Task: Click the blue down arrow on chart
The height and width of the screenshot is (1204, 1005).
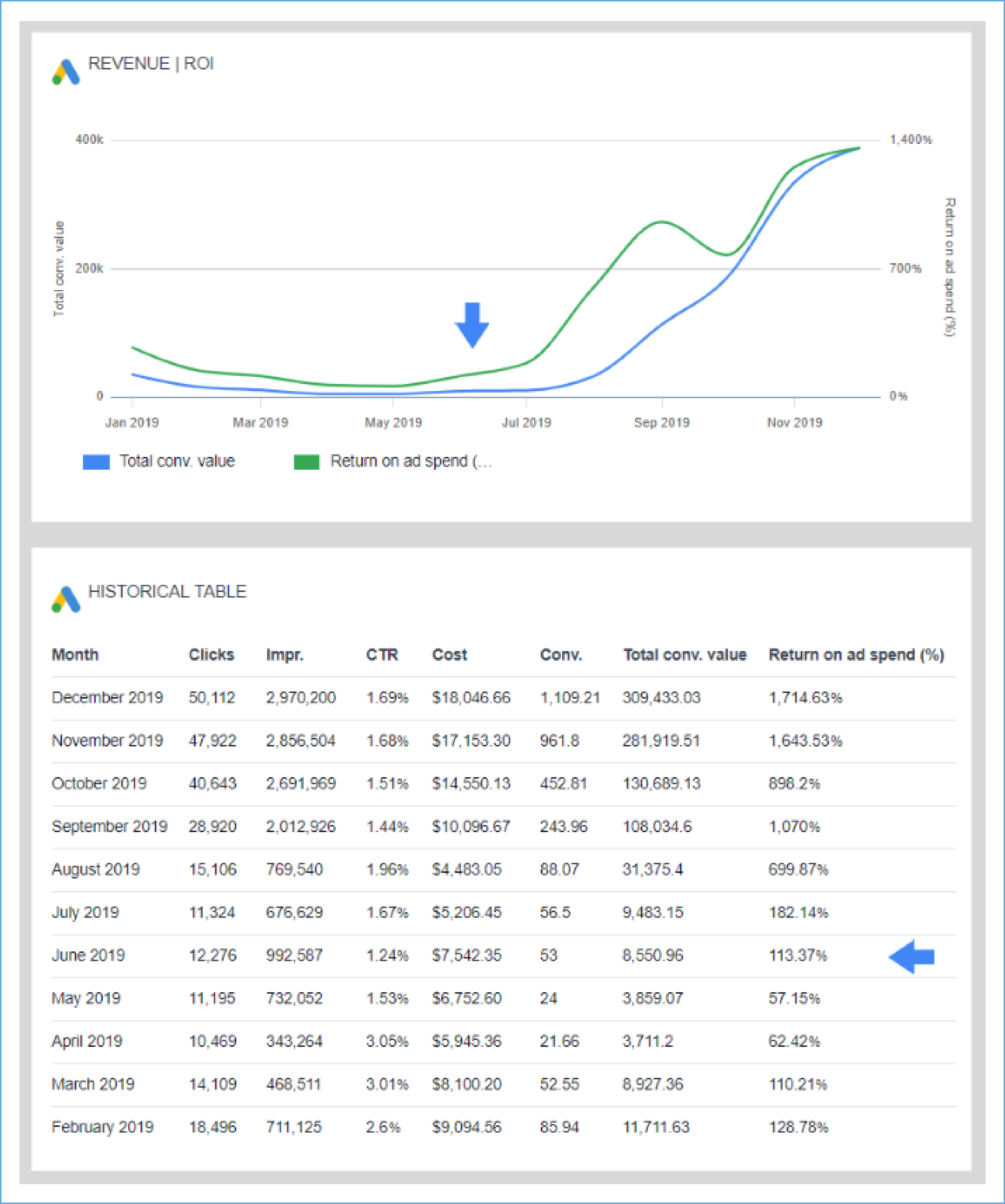Action: click(472, 325)
